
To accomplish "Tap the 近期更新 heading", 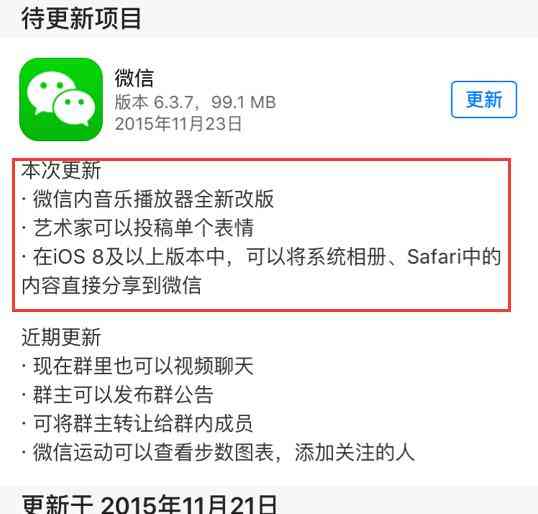I will click(x=61, y=337).
